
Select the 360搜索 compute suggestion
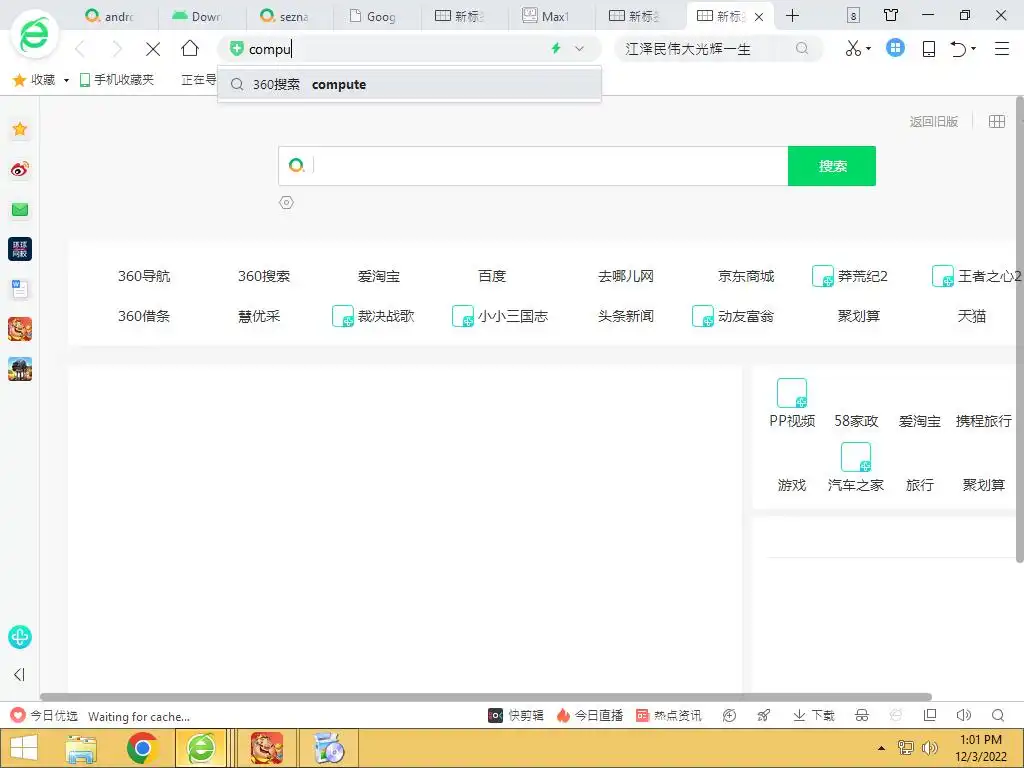coord(409,84)
